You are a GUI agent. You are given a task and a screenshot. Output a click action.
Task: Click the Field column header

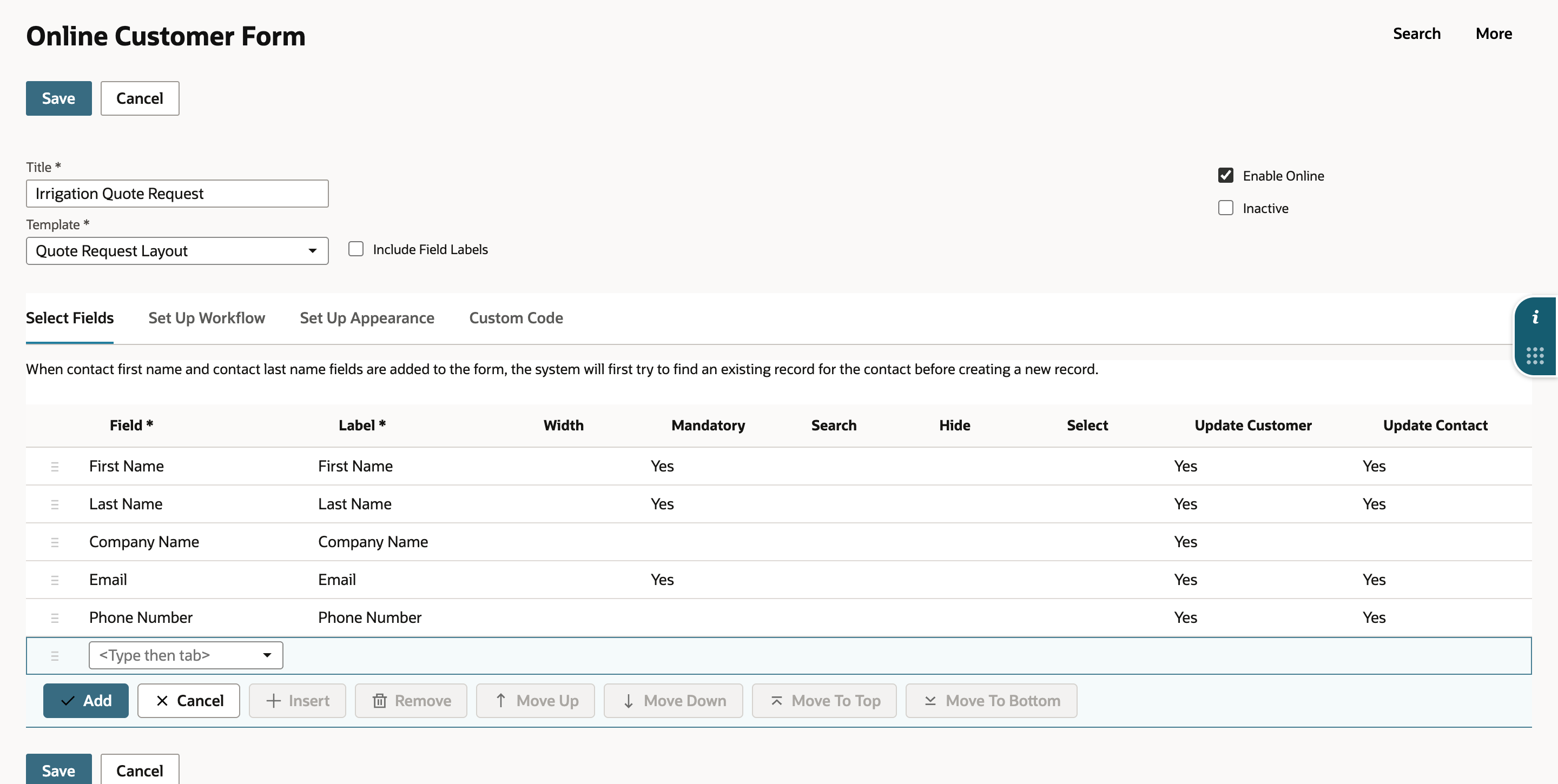tap(131, 426)
